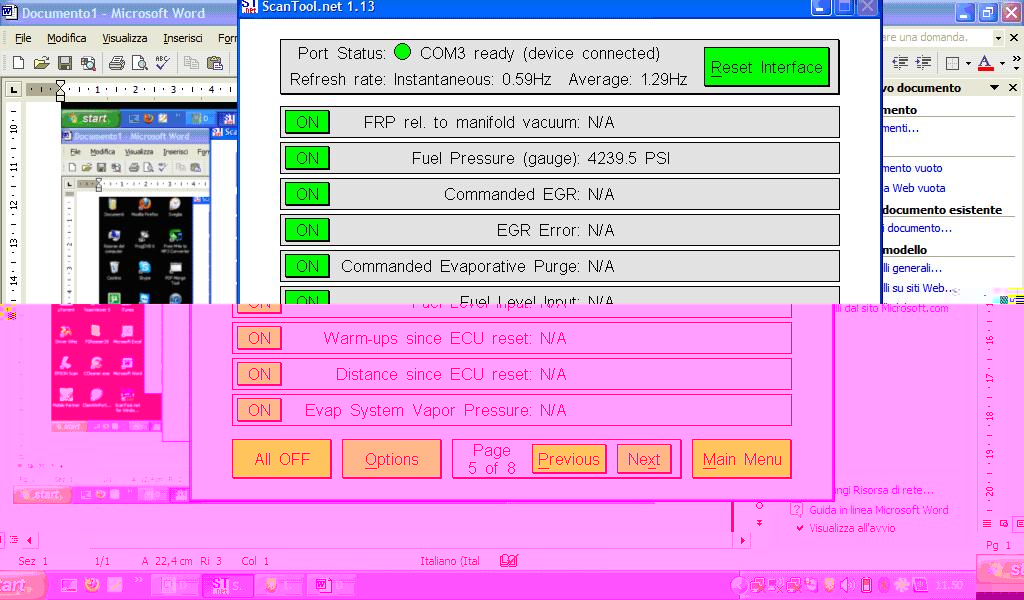
Task: Close the Word document with the small X
Action: coord(1014,38)
